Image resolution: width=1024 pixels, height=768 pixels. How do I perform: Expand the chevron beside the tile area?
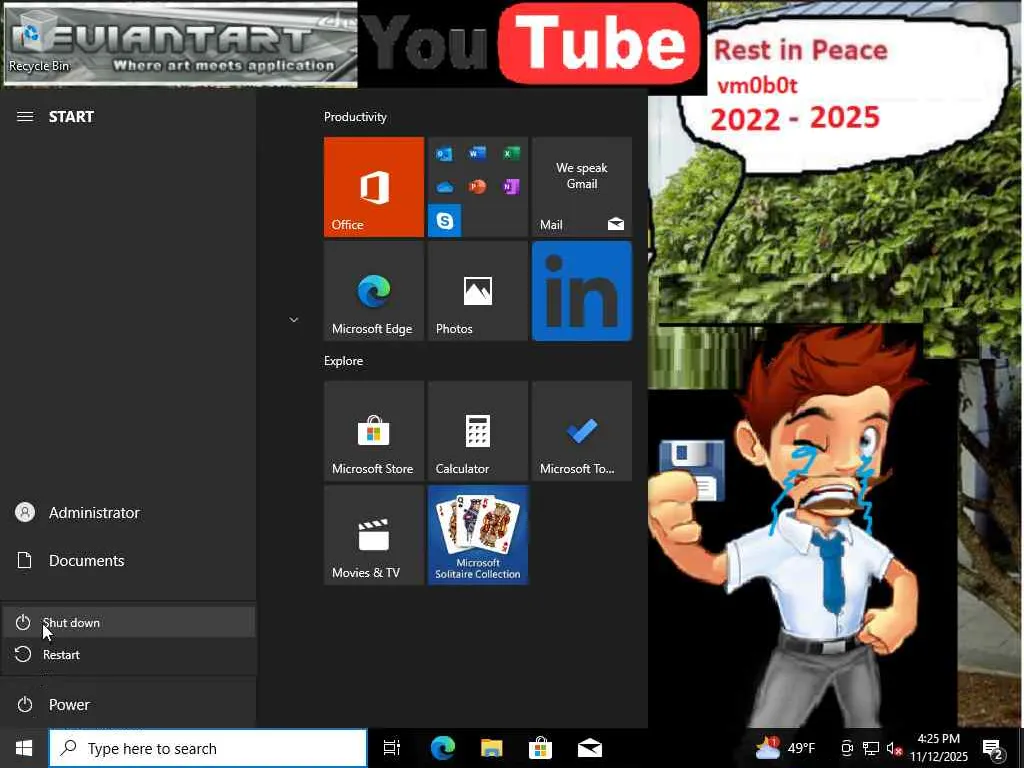pos(294,320)
